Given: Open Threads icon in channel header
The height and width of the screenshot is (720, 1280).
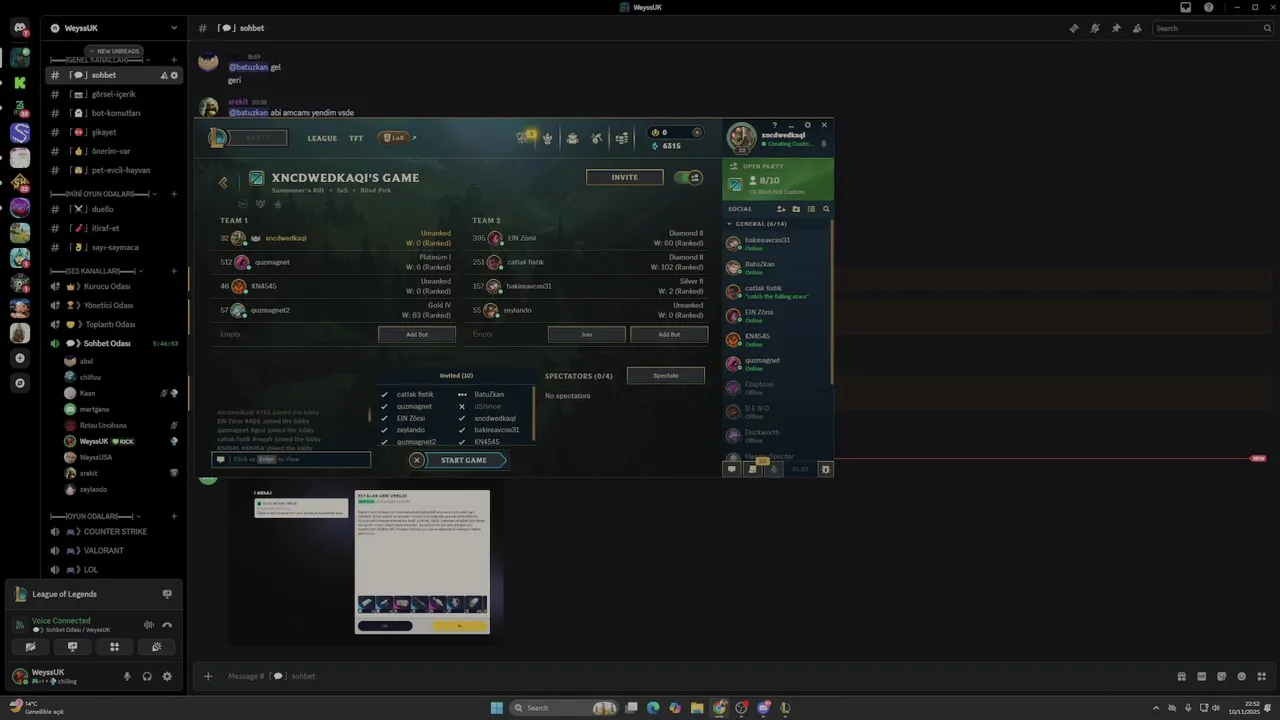Looking at the screenshot, I should point(1074,28).
